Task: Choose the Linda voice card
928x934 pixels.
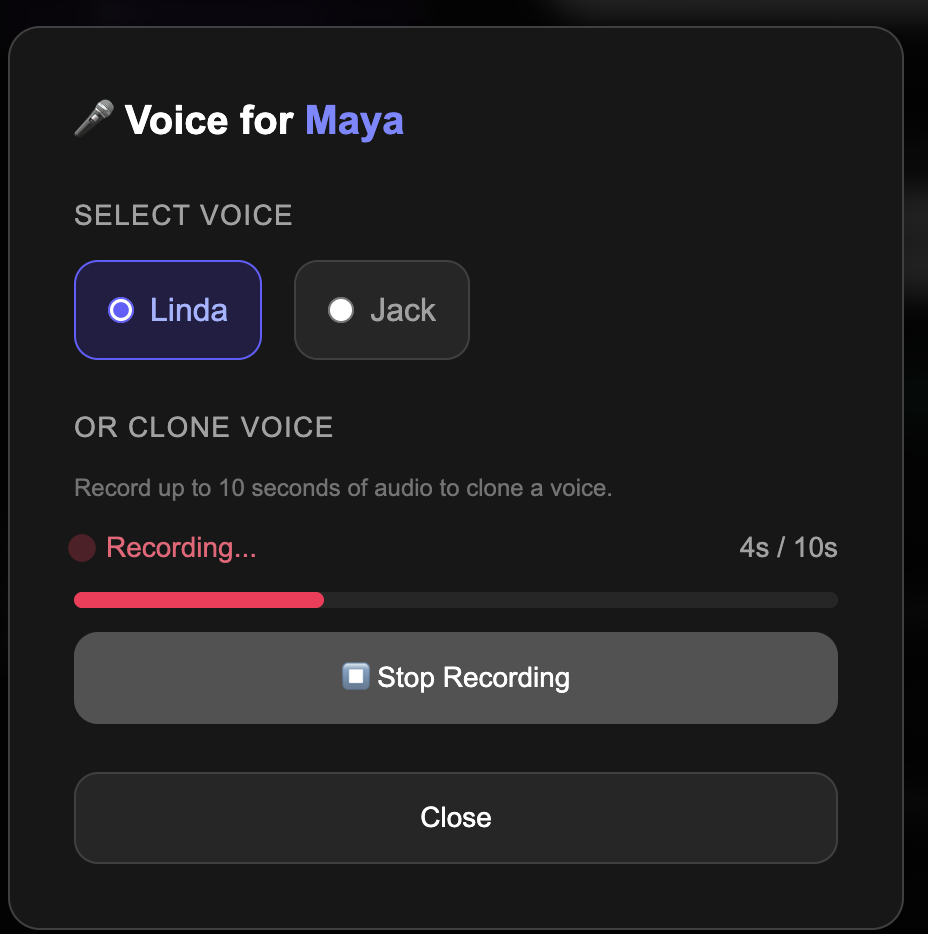Action: tap(168, 310)
